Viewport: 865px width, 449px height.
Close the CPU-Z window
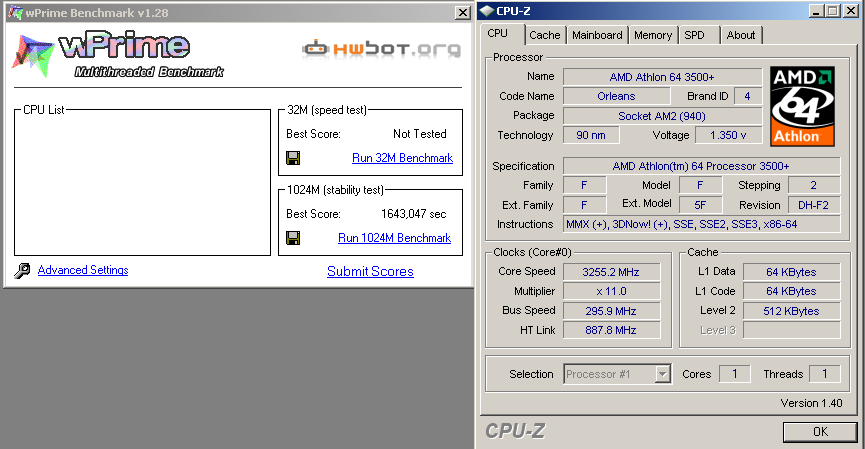click(851, 11)
